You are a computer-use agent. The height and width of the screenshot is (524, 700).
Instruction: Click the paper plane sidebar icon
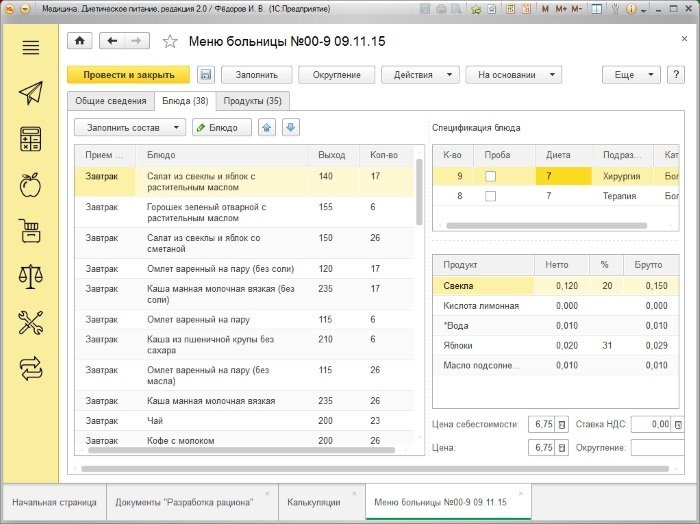(x=31, y=93)
